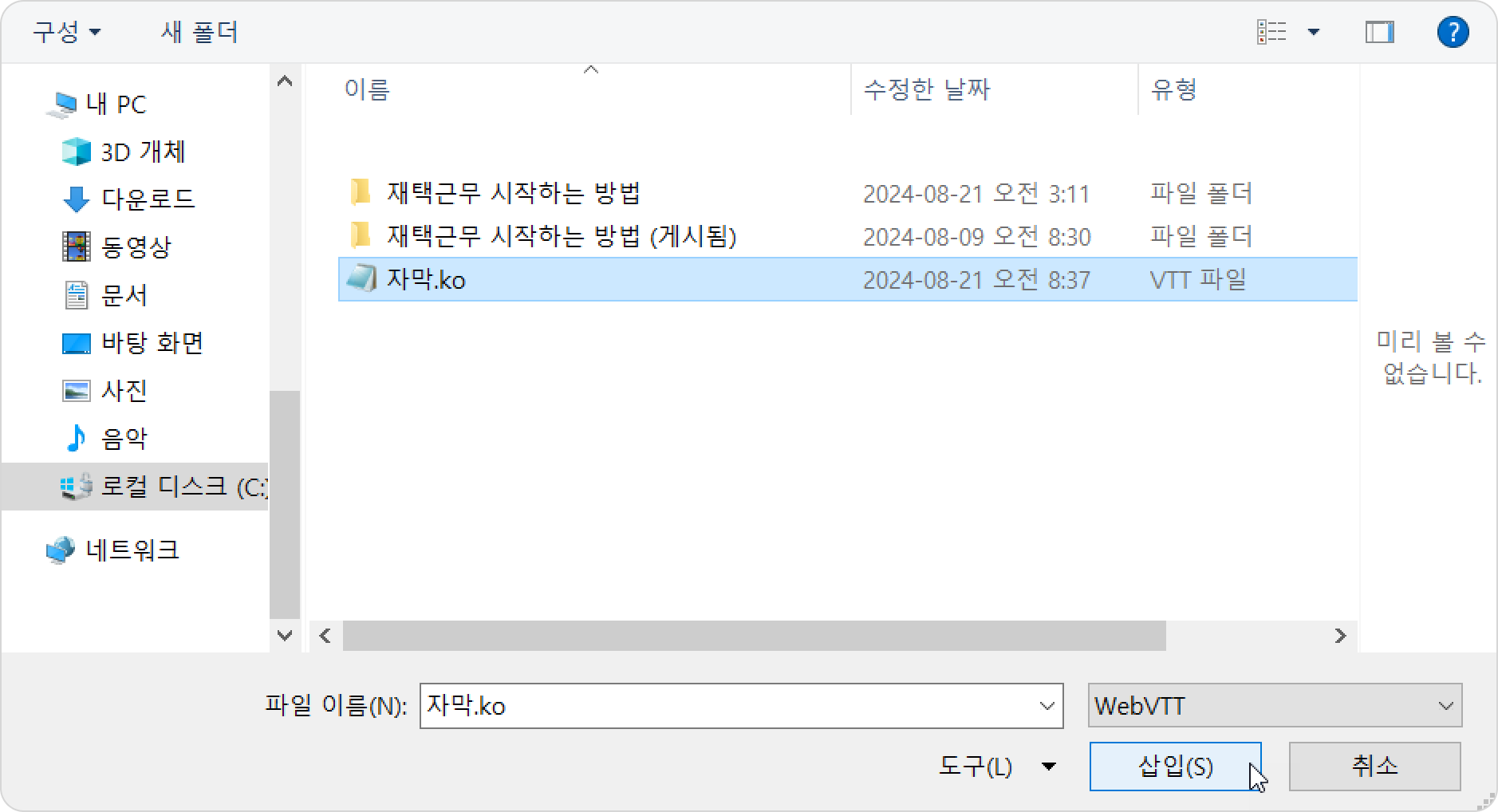Click the 음악 music note icon
This screenshot has width=1498, height=812.
click(x=76, y=438)
